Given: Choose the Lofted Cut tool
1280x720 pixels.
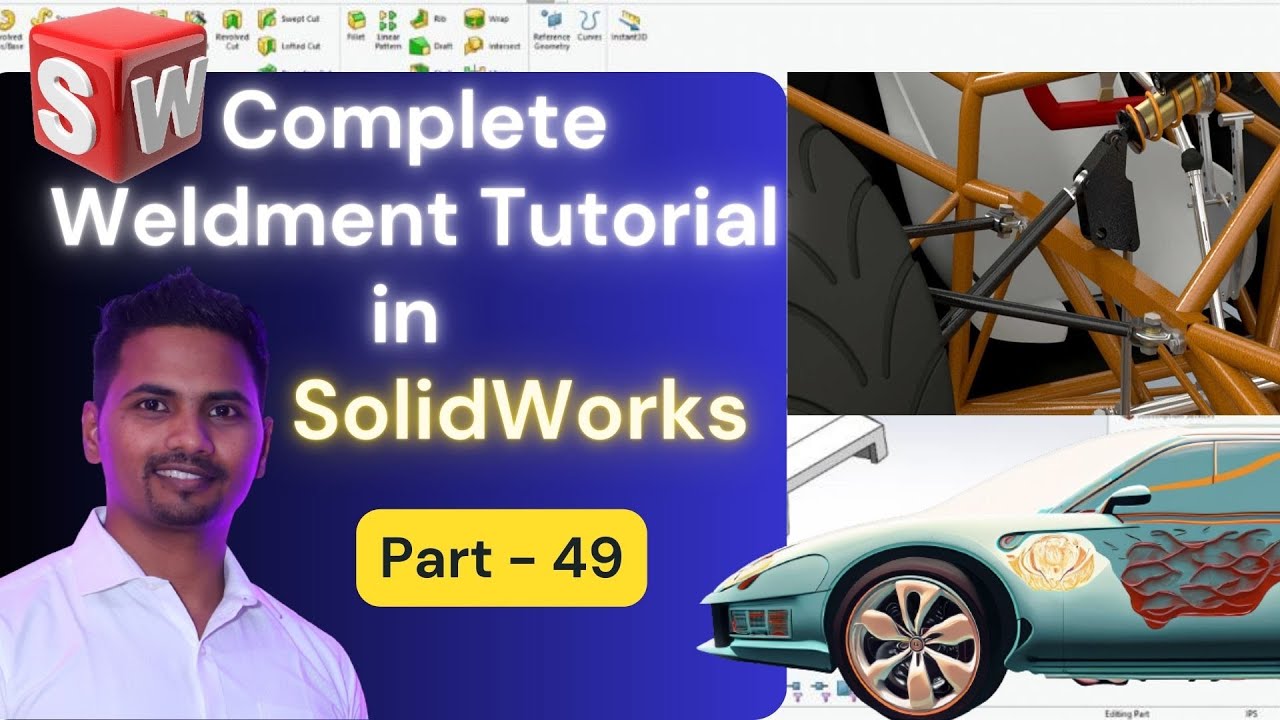Looking at the screenshot, I should (x=288, y=46).
